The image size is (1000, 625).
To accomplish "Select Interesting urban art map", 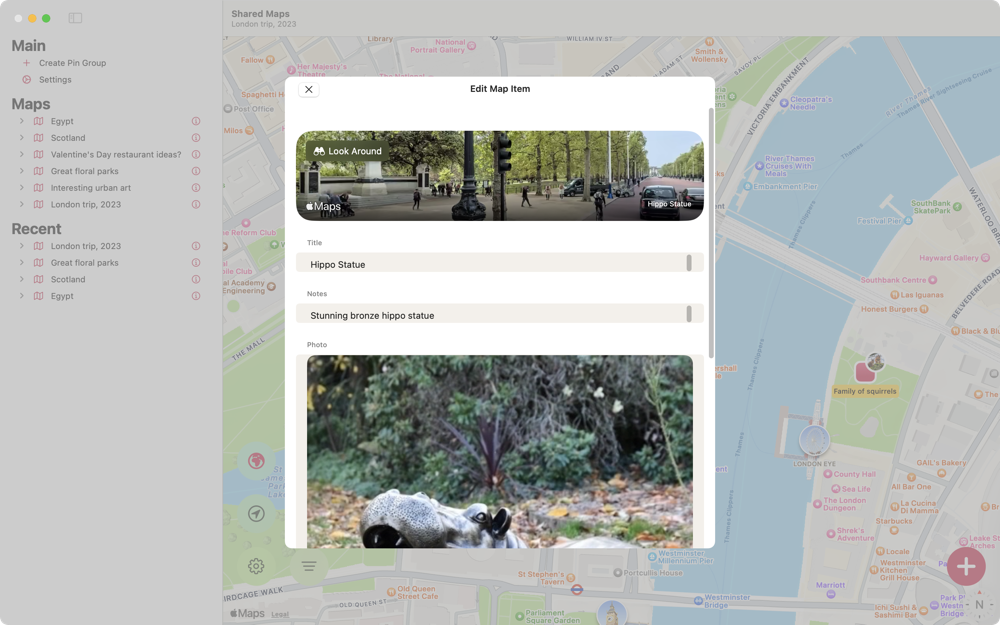I will click(x=91, y=188).
